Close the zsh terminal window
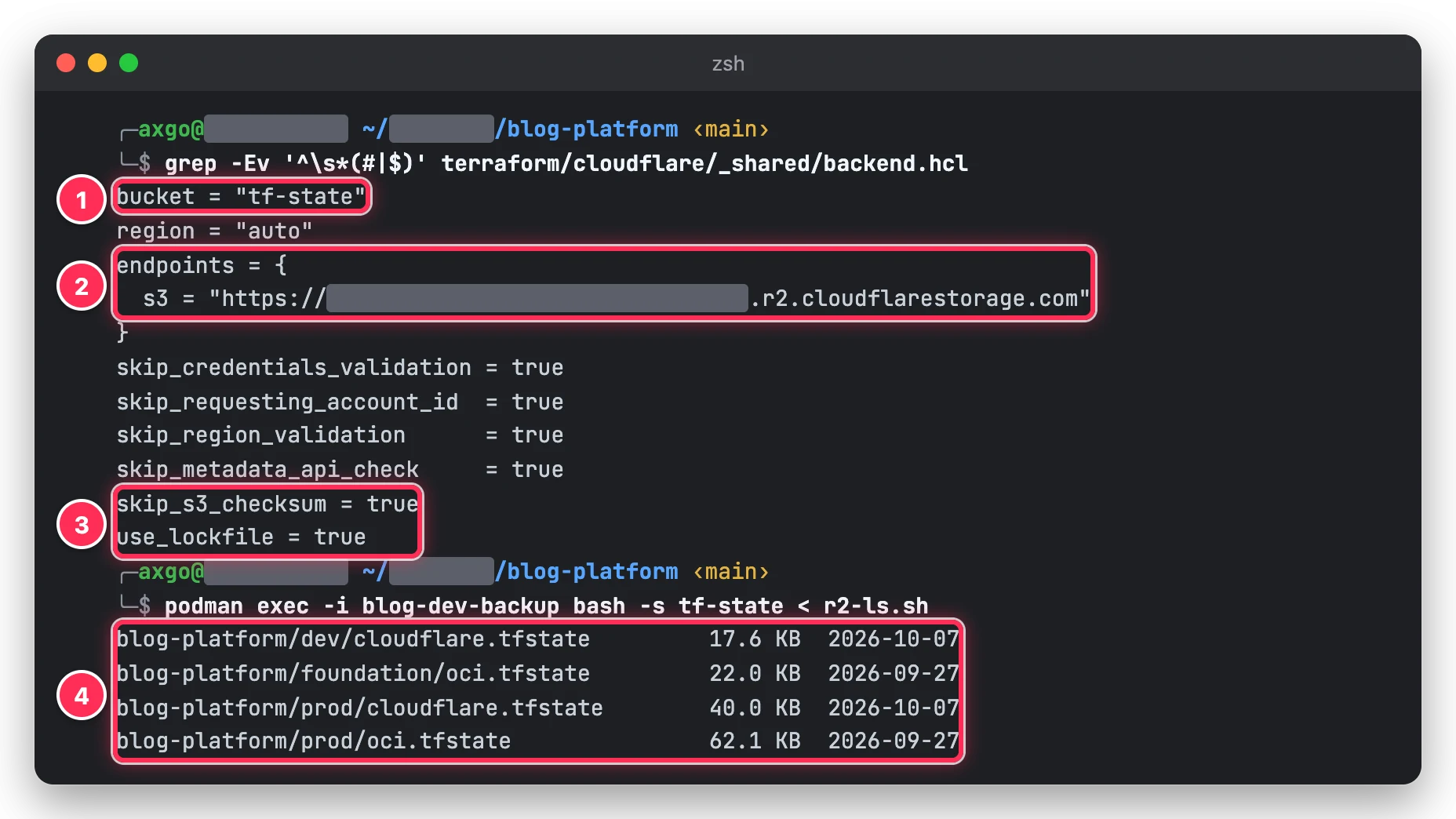 66,63
